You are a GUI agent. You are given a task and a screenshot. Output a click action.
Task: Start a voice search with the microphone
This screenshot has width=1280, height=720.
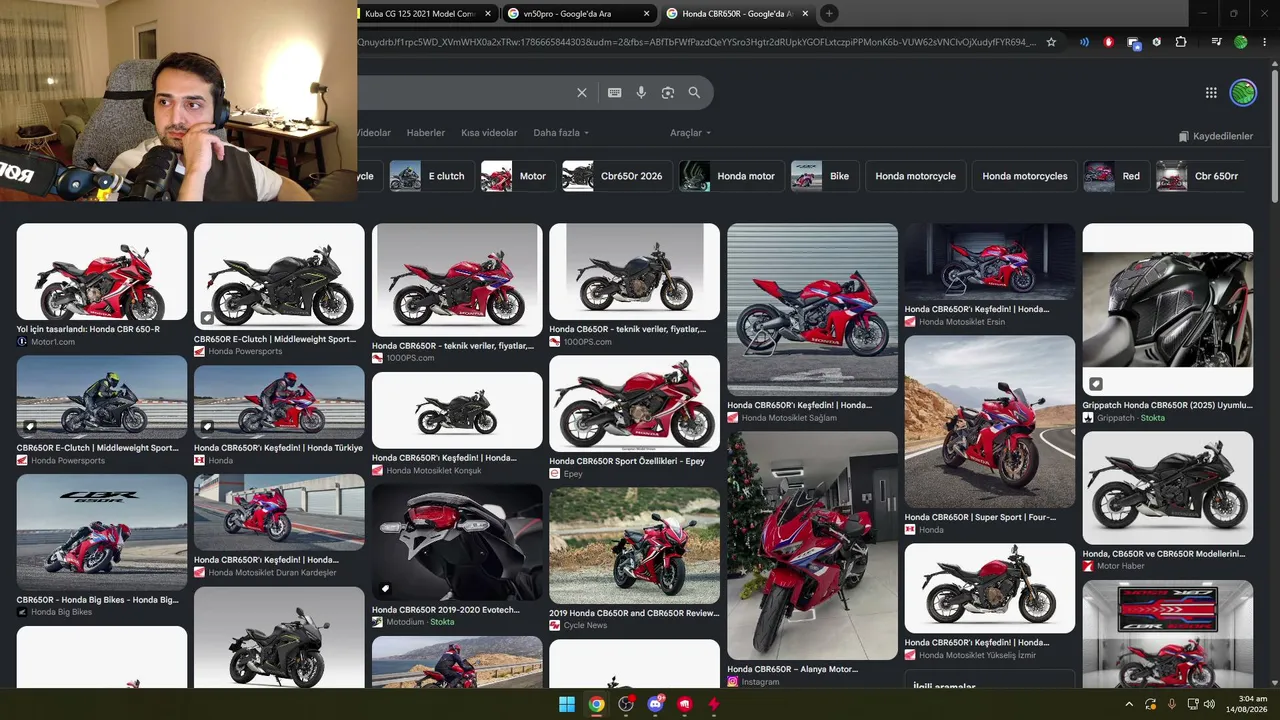641,93
